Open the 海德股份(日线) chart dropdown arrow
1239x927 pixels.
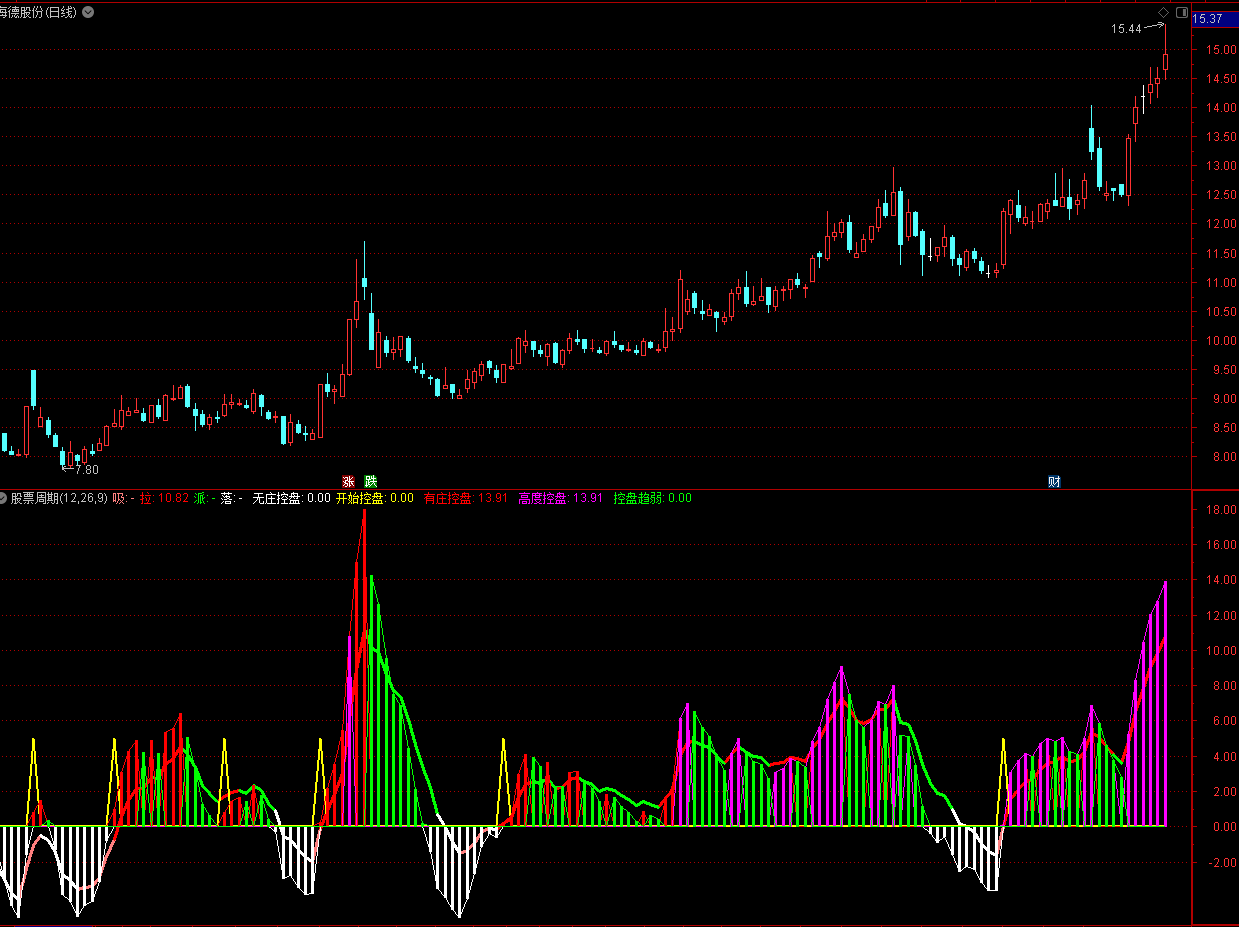89,12
